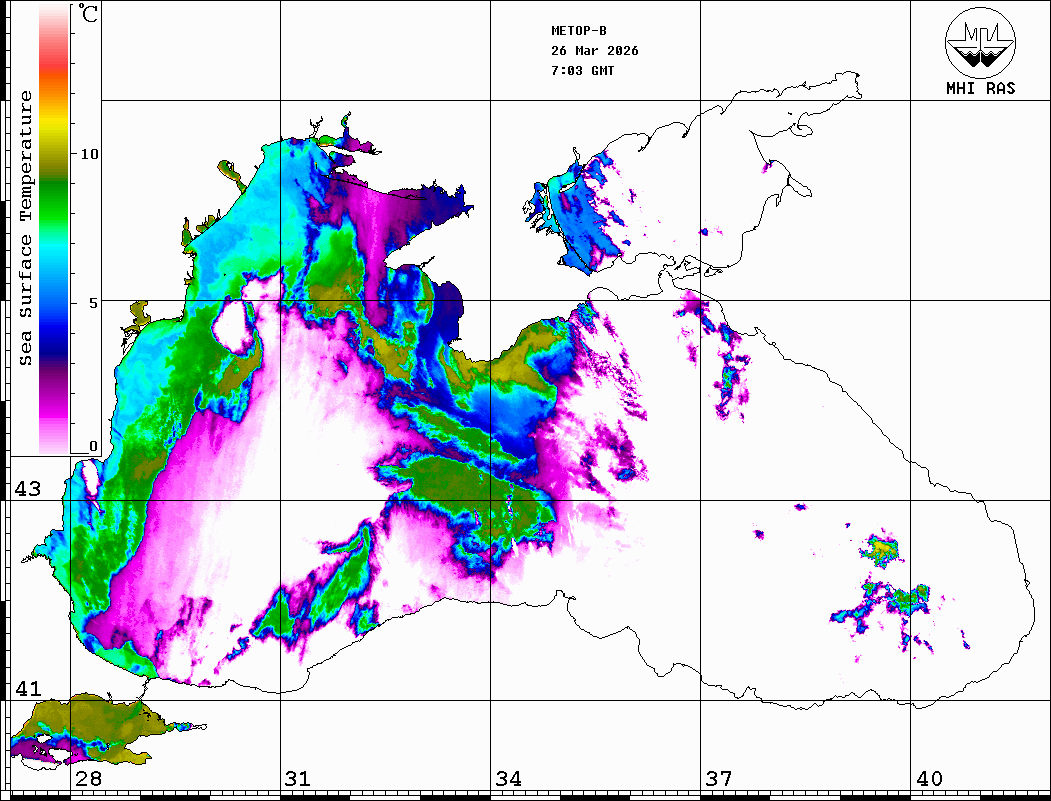This screenshot has width=1051, height=801.
Task: Click the 5 tick label on color legend
Action: pos(93,302)
